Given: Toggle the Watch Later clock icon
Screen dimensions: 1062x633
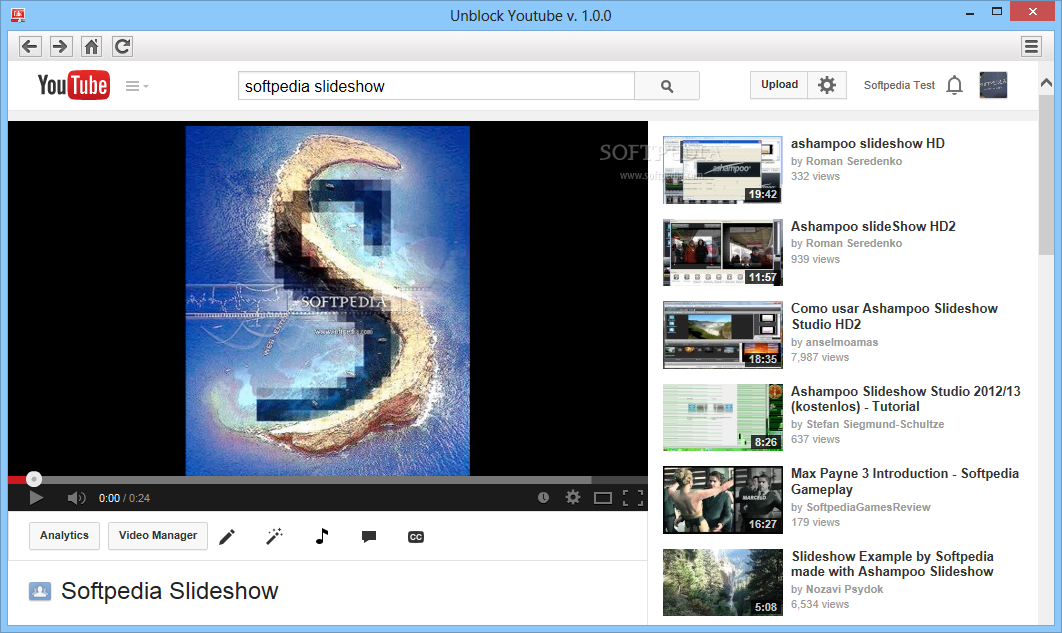Looking at the screenshot, I should tap(543, 498).
